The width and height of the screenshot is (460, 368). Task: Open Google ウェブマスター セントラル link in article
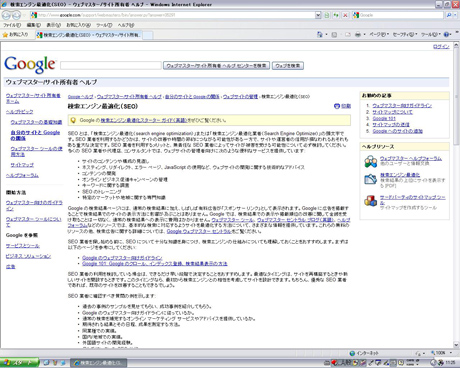(x=199, y=231)
